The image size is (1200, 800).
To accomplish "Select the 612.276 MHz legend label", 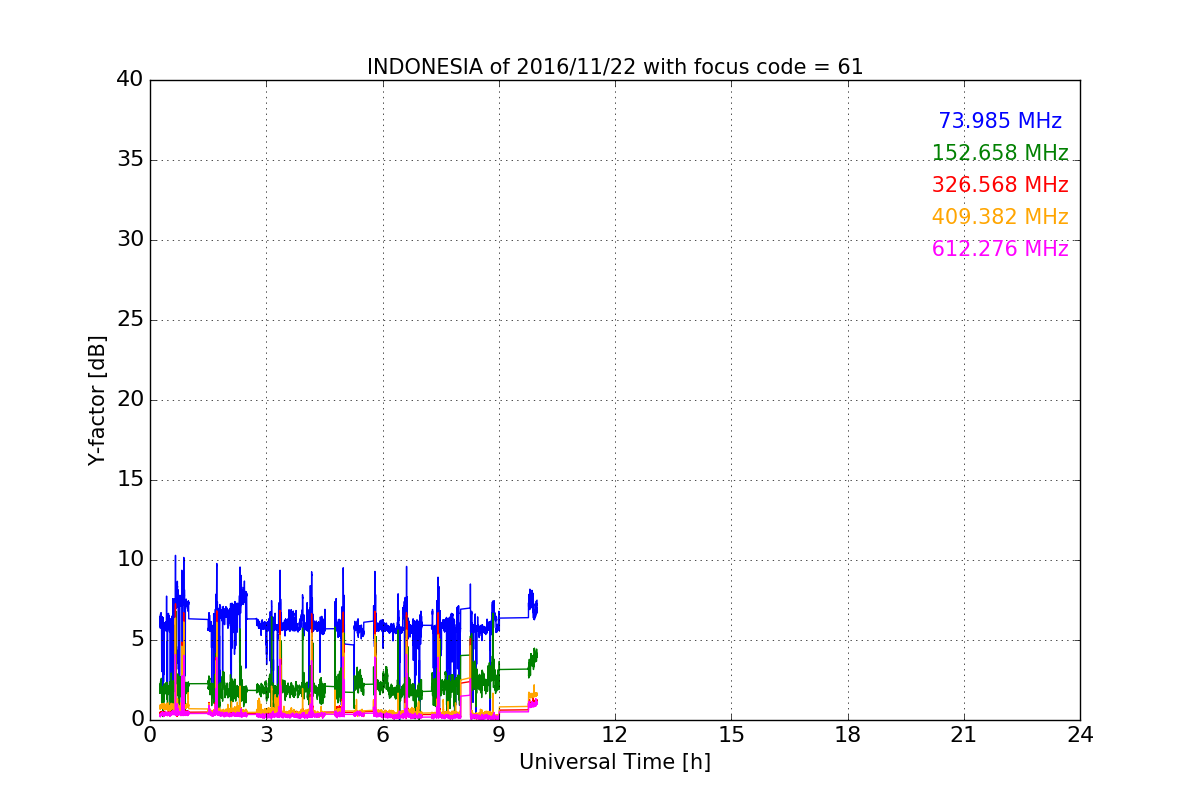I will pos(1000,249).
